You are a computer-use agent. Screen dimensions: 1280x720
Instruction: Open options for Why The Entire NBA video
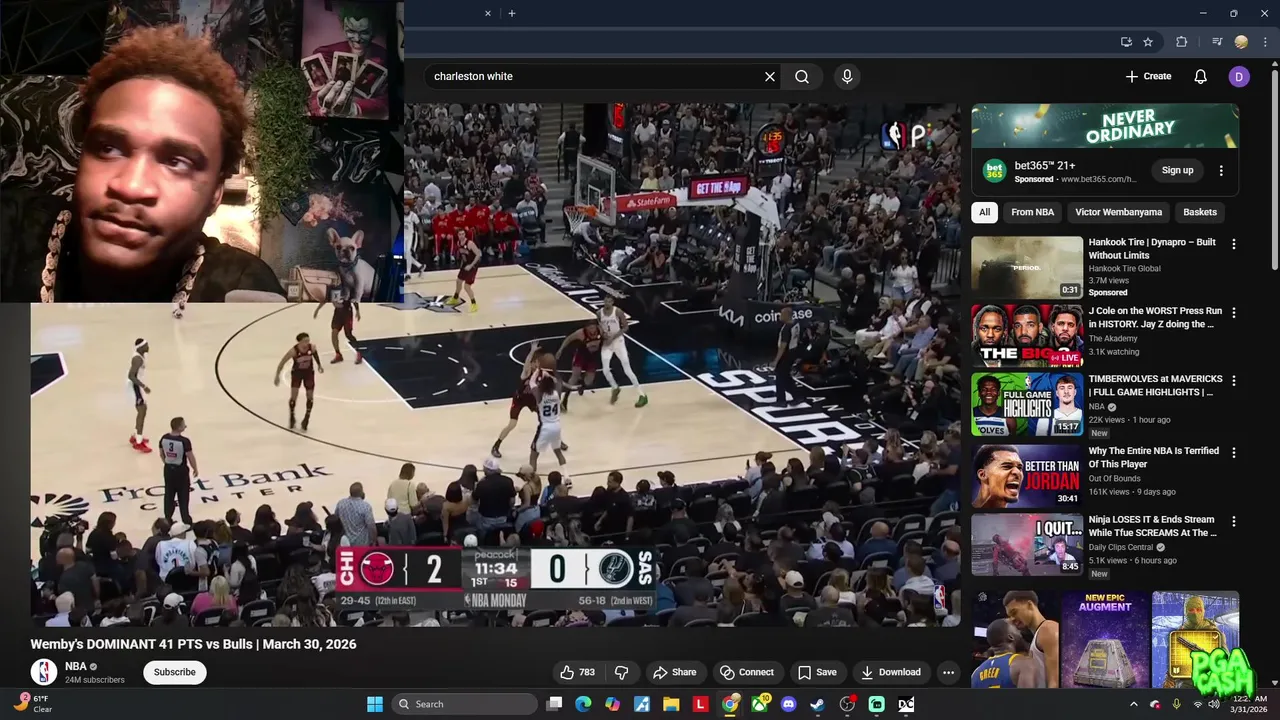(1234, 452)
